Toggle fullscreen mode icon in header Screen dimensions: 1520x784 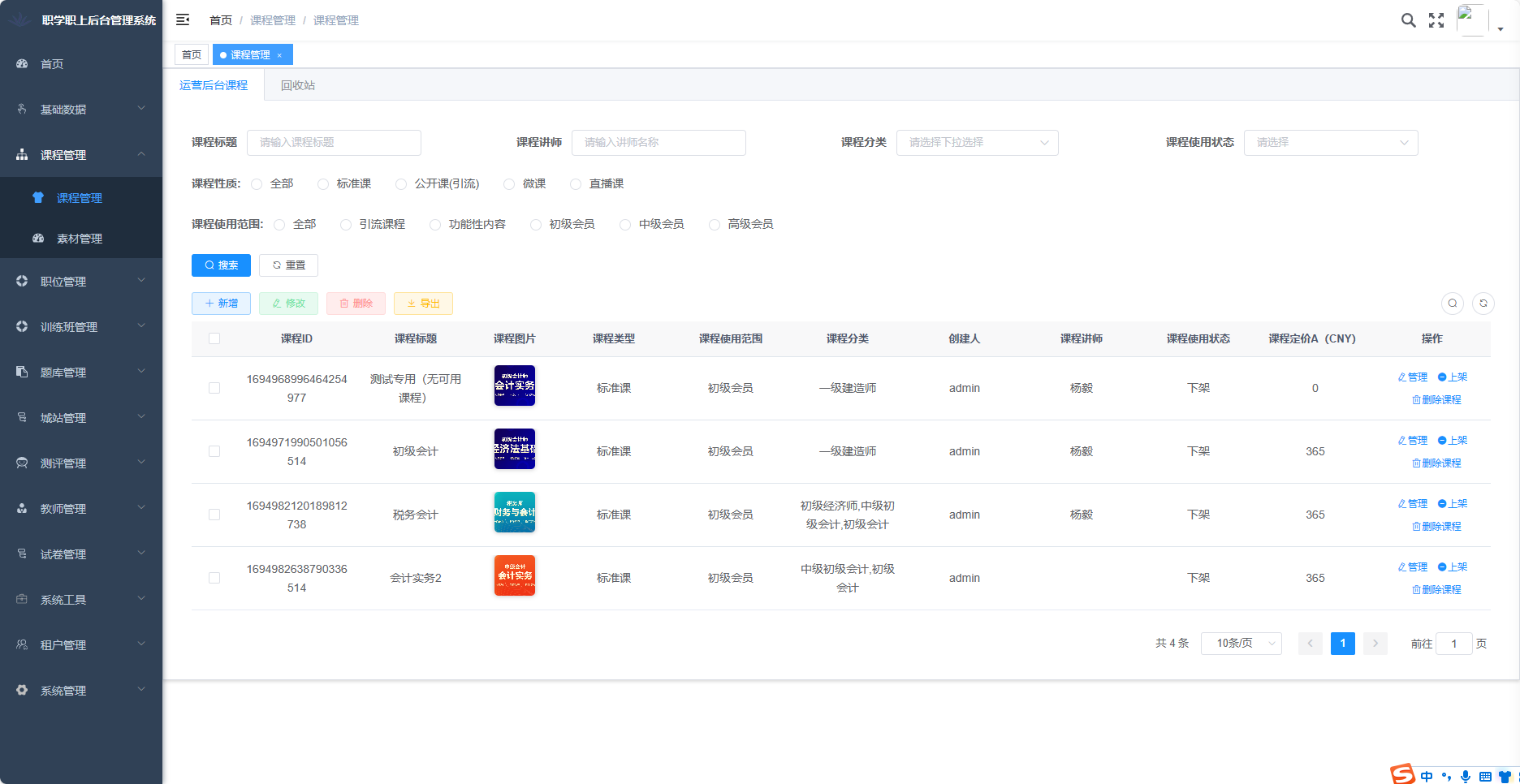point(1436,20)
